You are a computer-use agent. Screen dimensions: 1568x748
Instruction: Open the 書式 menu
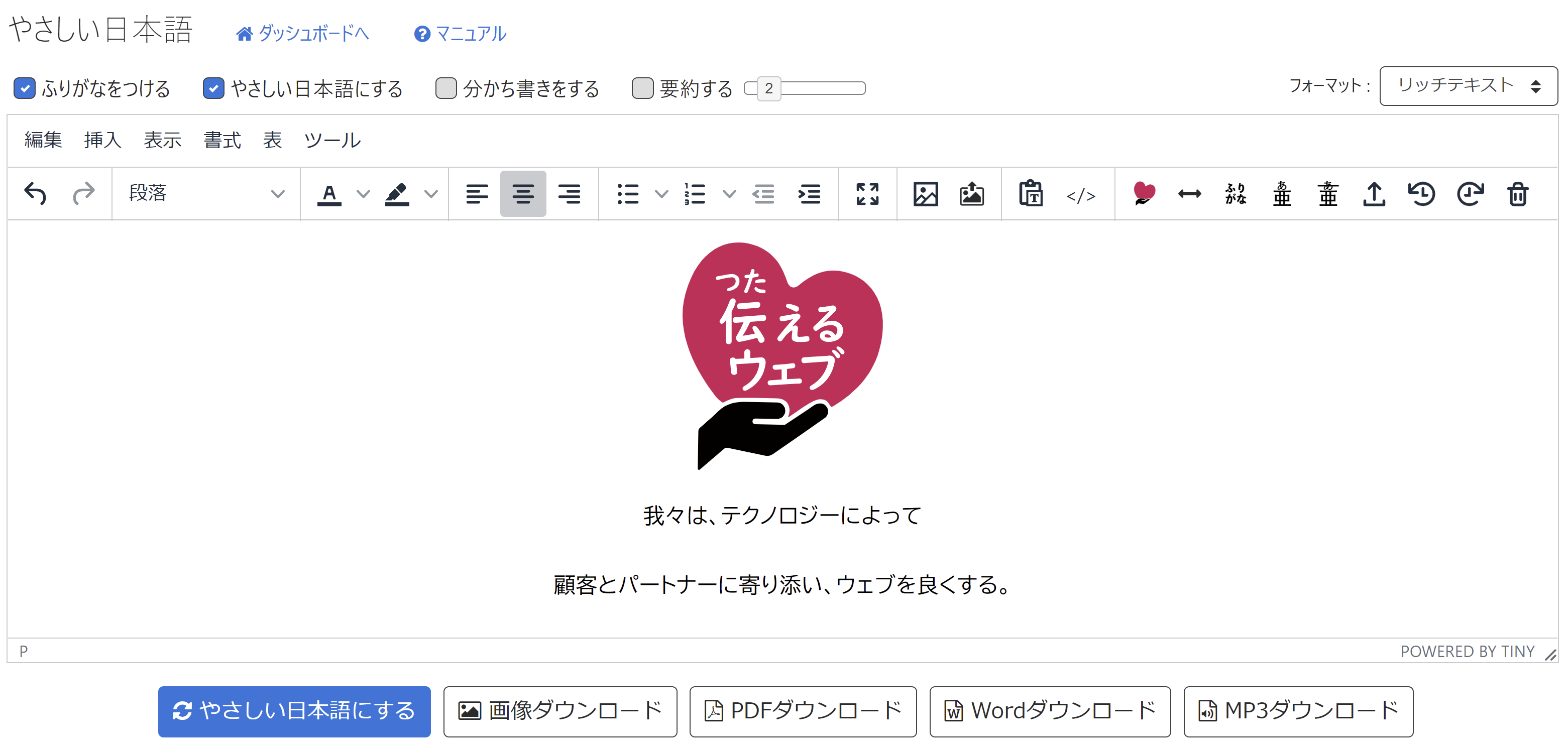point(222,140)
